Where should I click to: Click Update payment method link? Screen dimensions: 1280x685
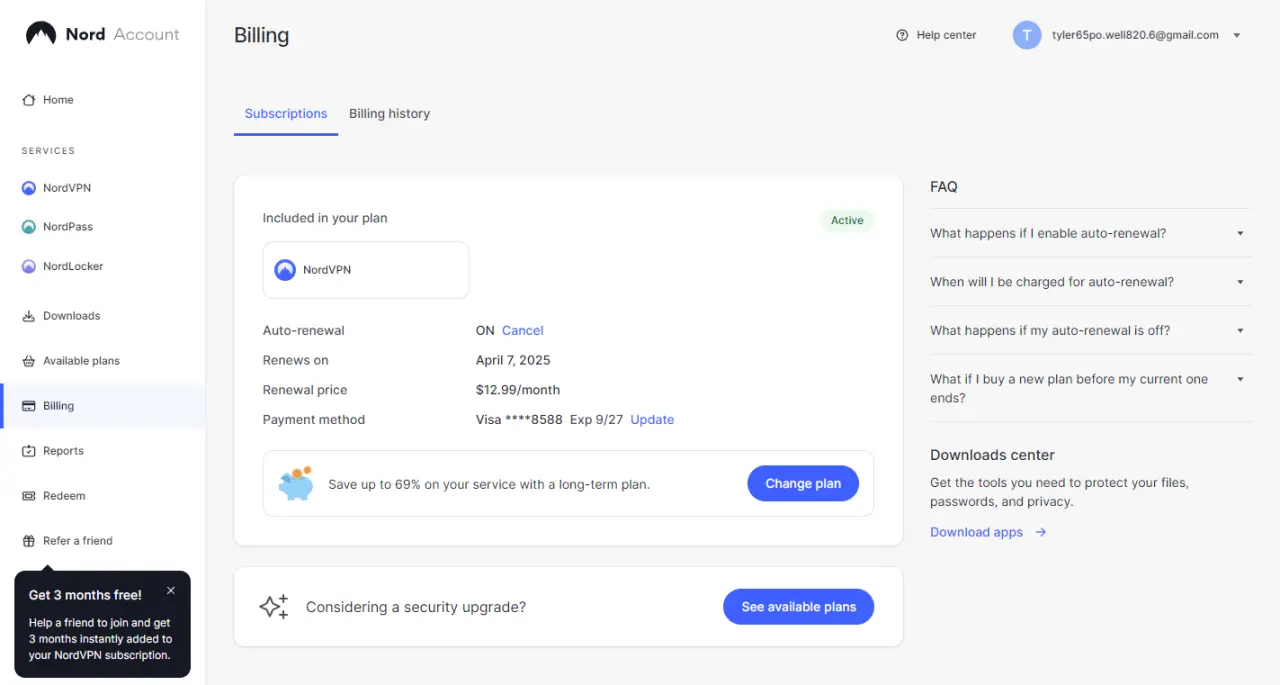pos(652,420)
